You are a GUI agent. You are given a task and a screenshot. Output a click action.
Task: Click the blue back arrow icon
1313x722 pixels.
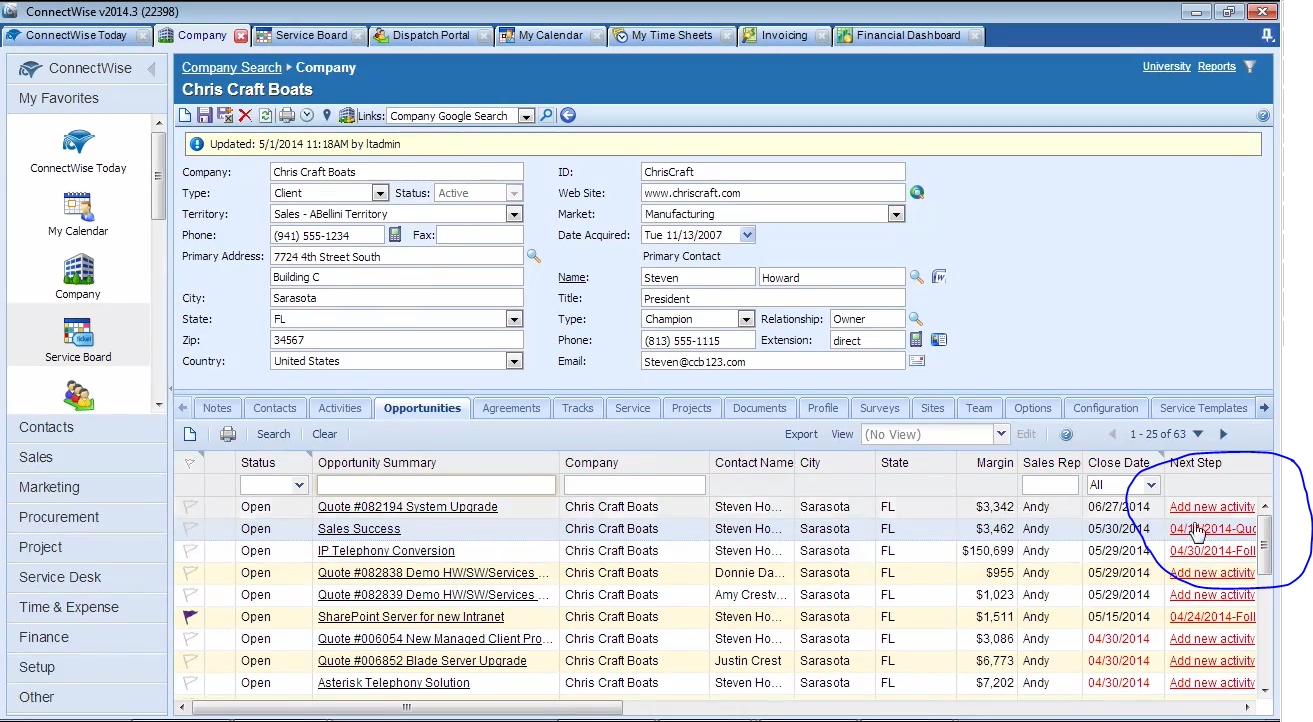click(568, 116)
